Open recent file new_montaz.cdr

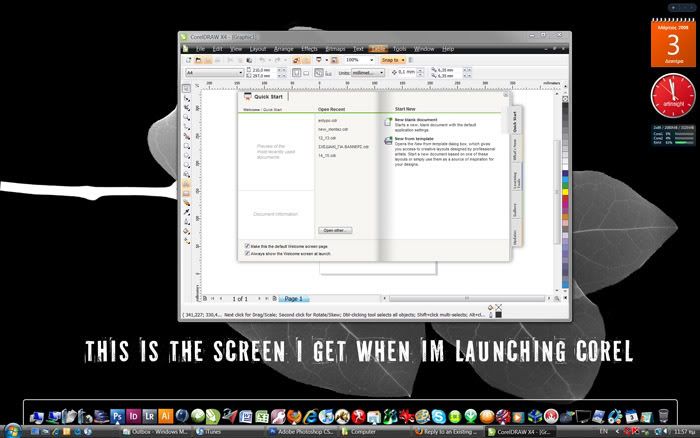pyautogui.click(x=333, y=129)
